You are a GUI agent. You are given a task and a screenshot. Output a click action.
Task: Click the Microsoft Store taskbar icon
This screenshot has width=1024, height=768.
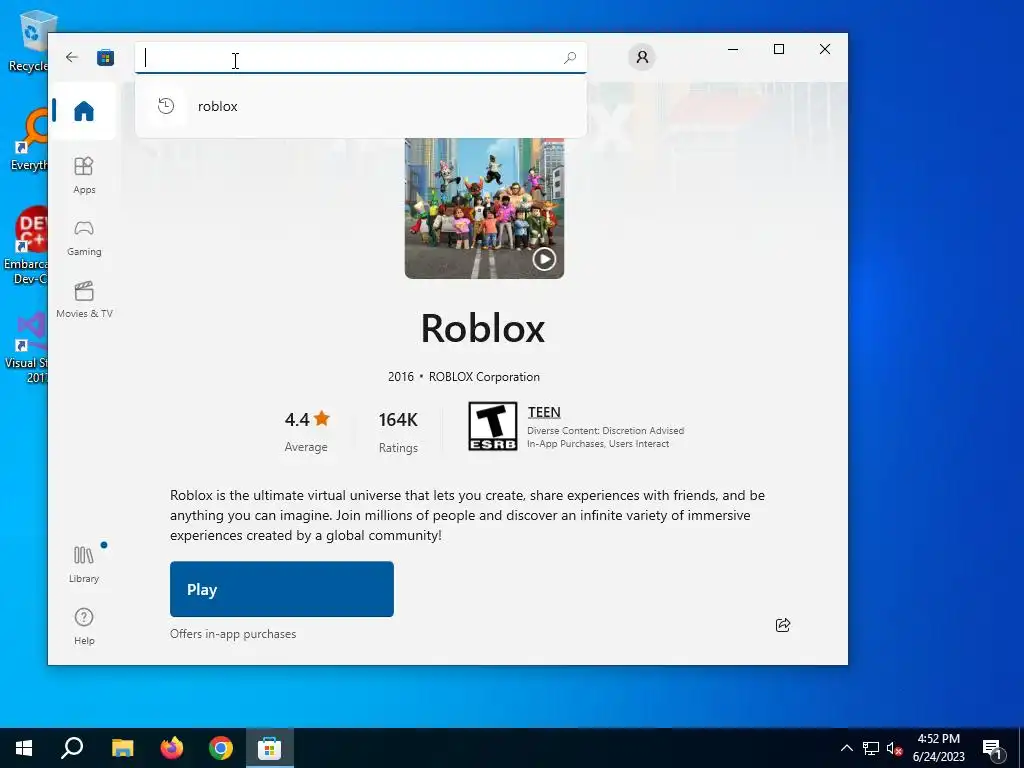click(x=270, y=748)
